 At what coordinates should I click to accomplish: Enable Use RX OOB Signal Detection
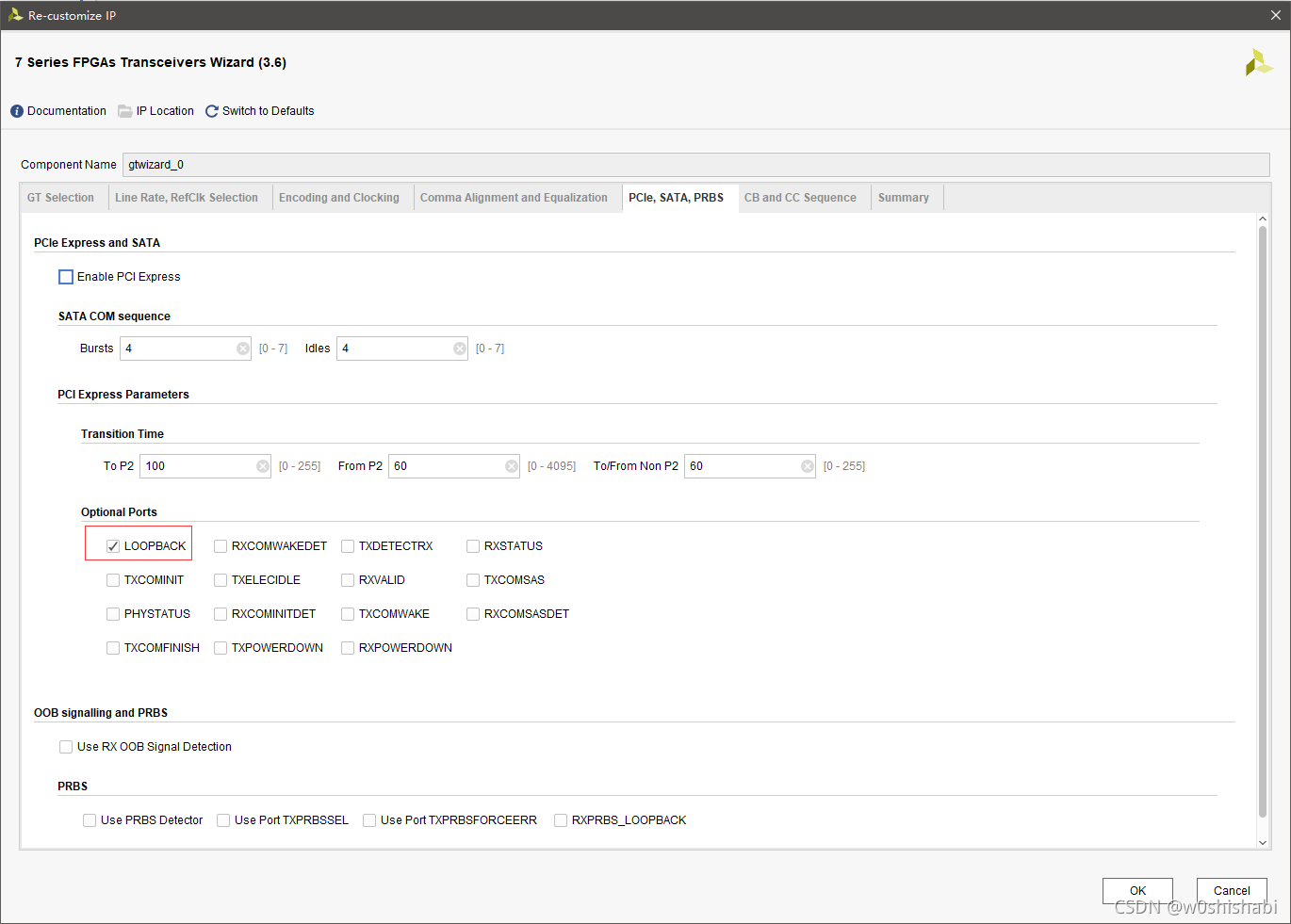click(x=66, y=747)
